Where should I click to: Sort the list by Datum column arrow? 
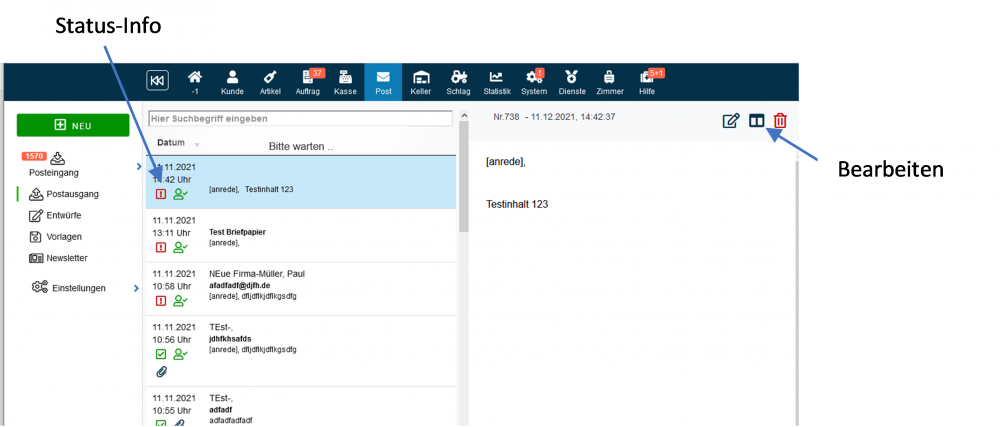point(197,145)
